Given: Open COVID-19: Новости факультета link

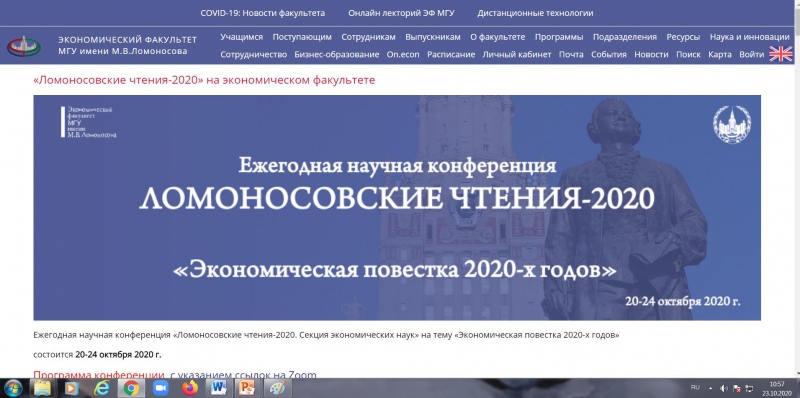Looking at the screenshot, I should point(262,13).
